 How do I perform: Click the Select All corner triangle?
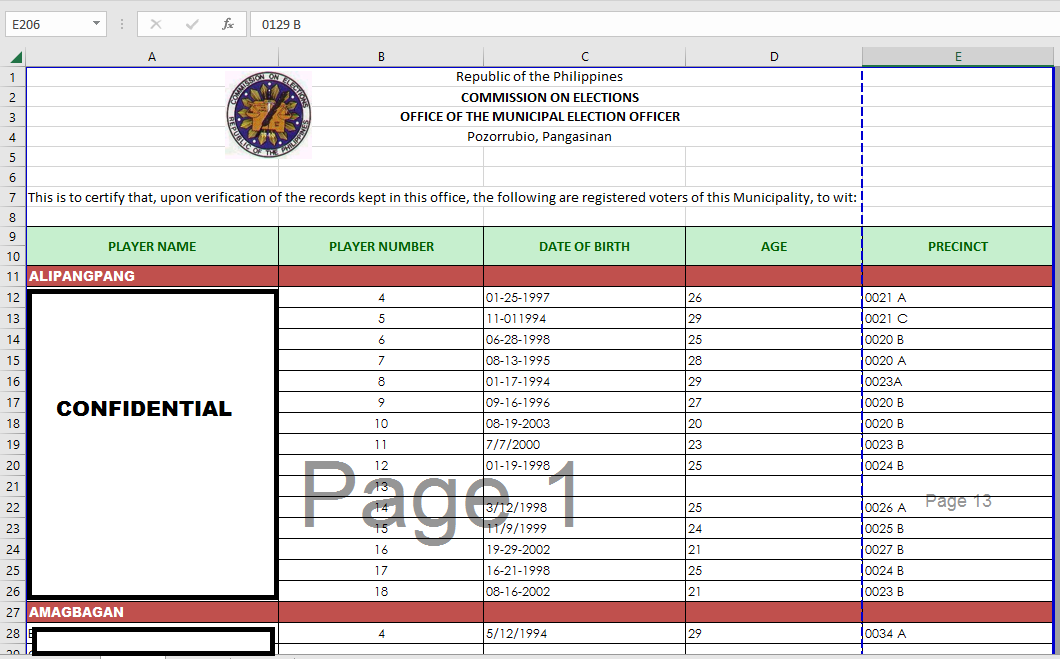pos(16,57)
